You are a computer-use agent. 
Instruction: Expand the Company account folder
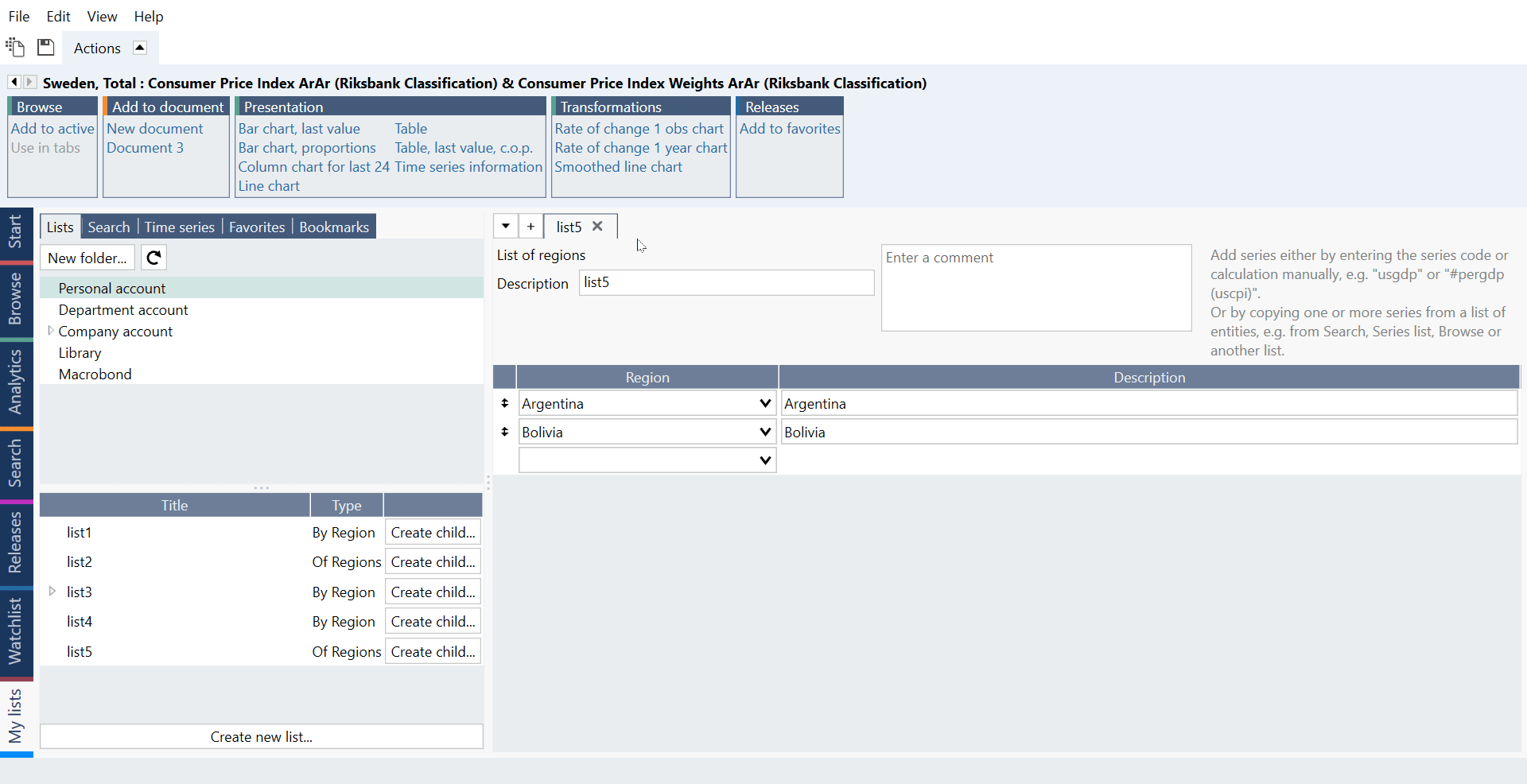50,331
